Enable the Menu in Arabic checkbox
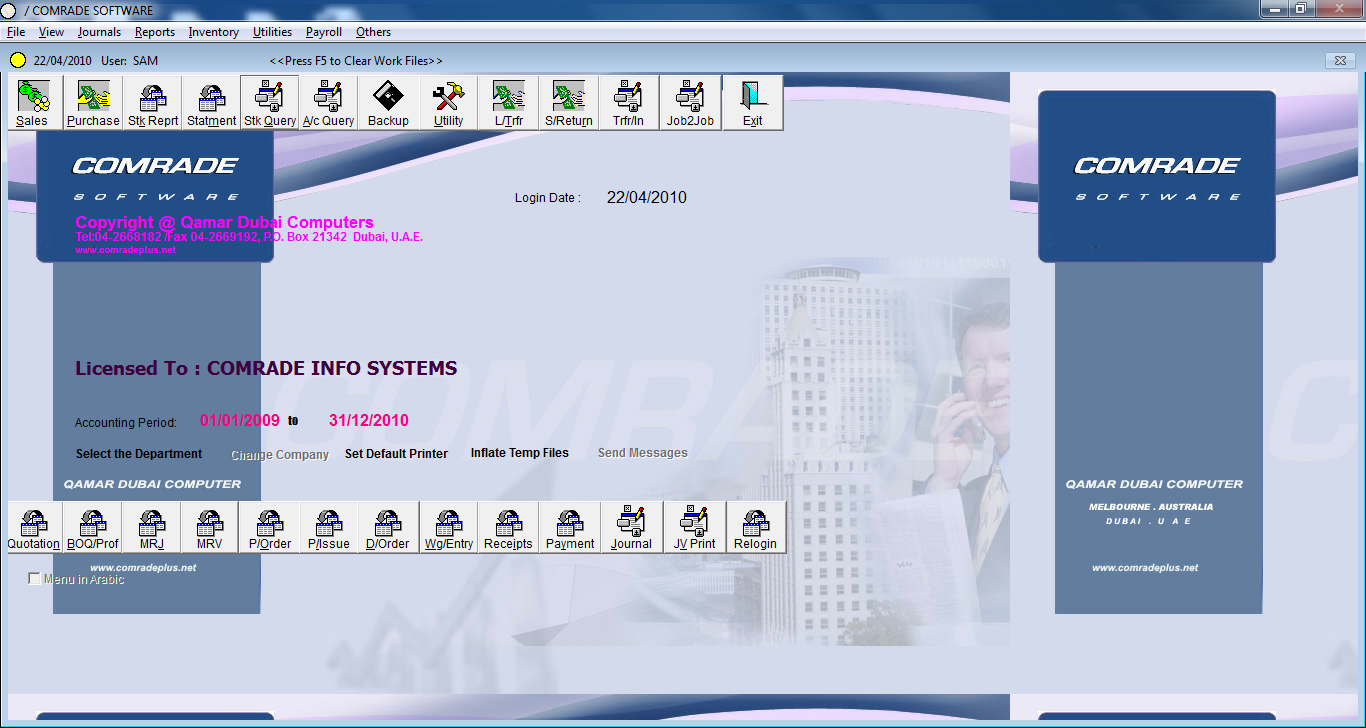Viewport: 1366px width, 728px height. click(x=35, y=577)
